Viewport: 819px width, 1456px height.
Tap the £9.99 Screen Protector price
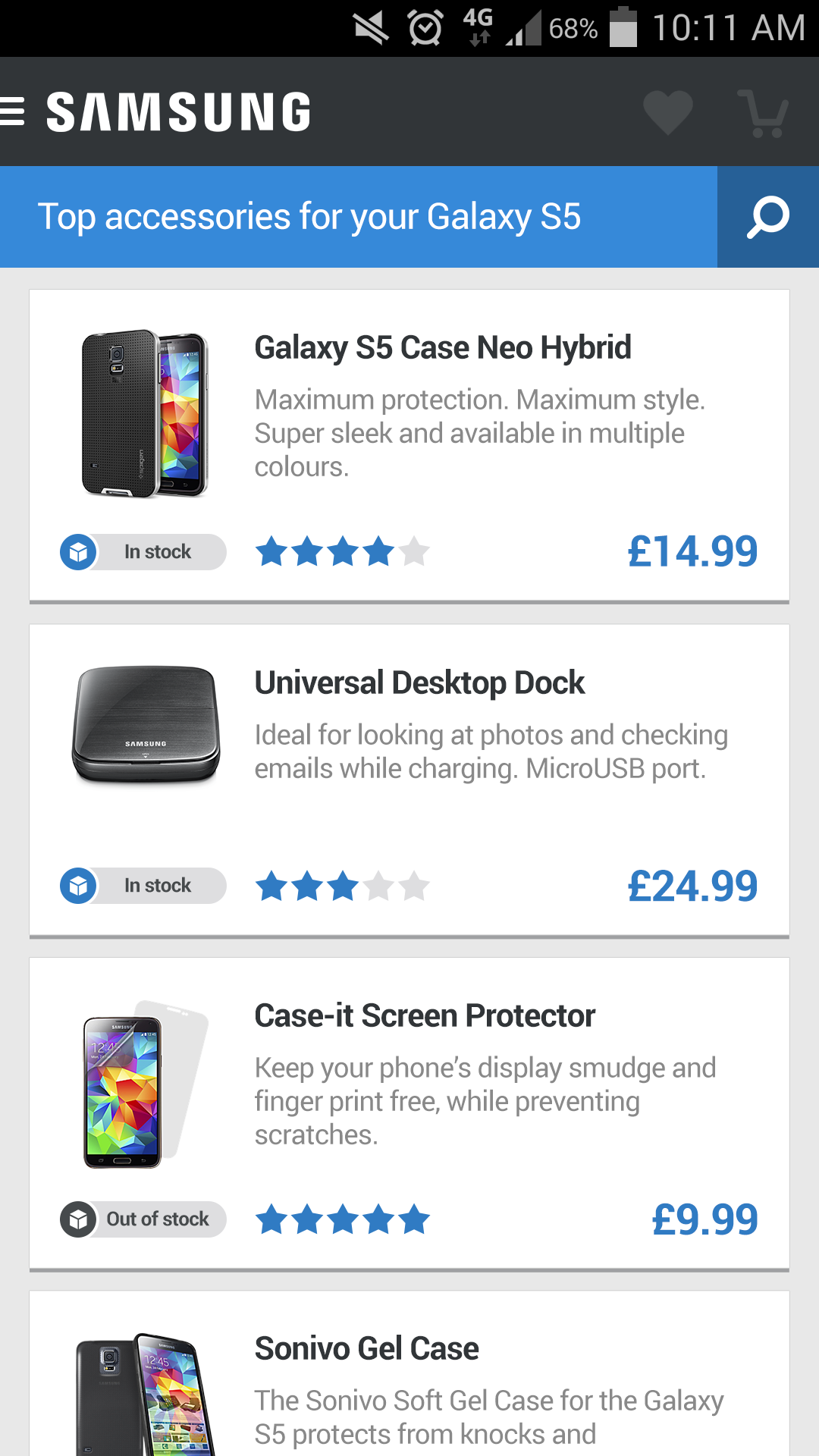click(x=704, y=1219)
